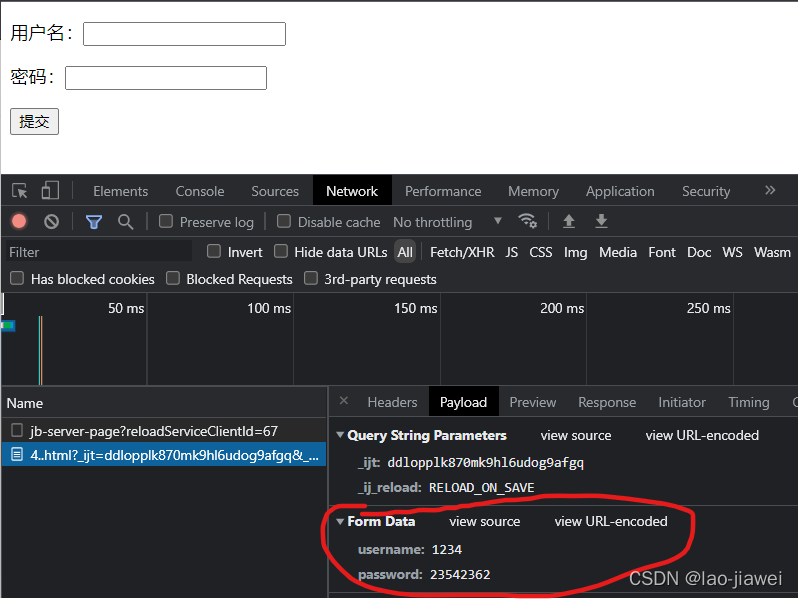Open network conditions wifi gear icon
The height and width of the screenshot is (599, 798).
coord(527,221)
